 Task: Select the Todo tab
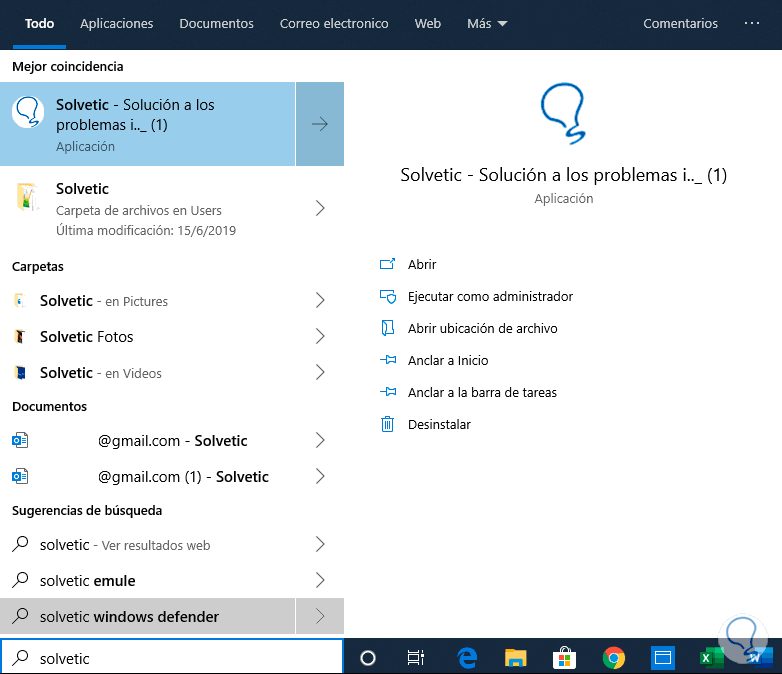pyautogui.click(x=39, y=23)
